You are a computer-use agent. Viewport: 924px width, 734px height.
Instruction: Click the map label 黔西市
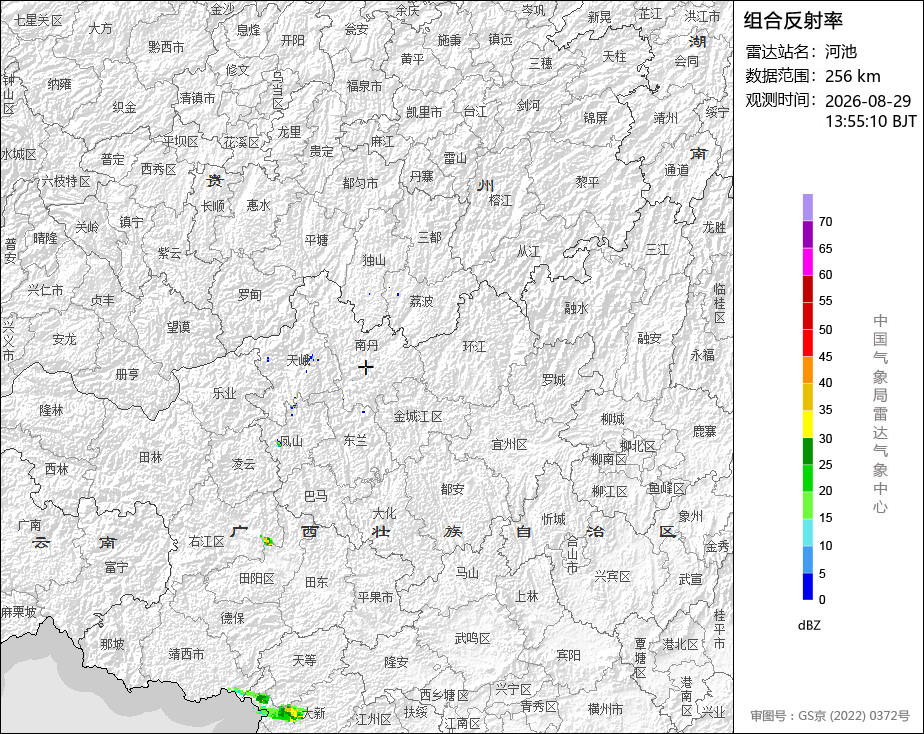[x=166, y=47]
